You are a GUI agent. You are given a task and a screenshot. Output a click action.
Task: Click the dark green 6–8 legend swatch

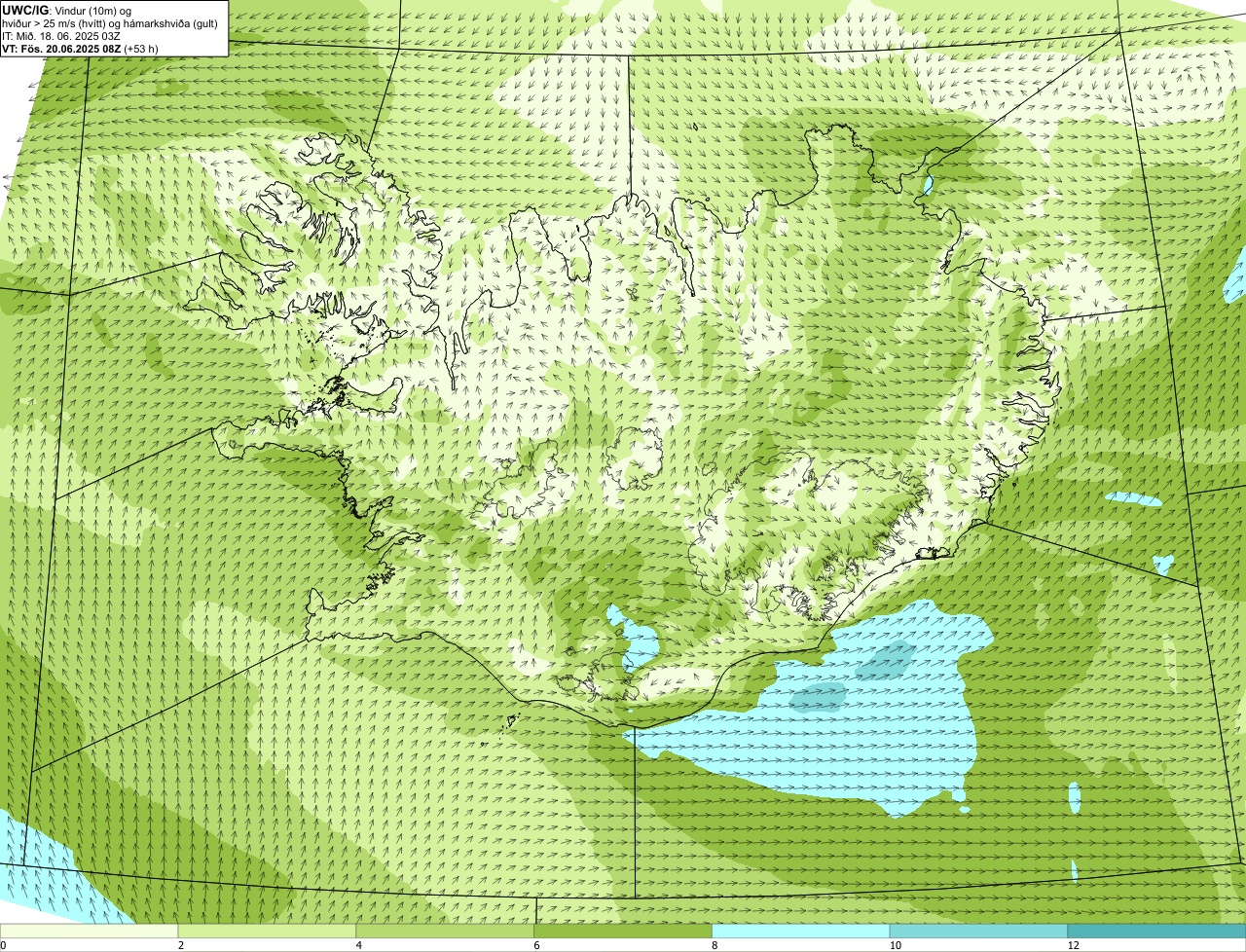pos(624,932)
